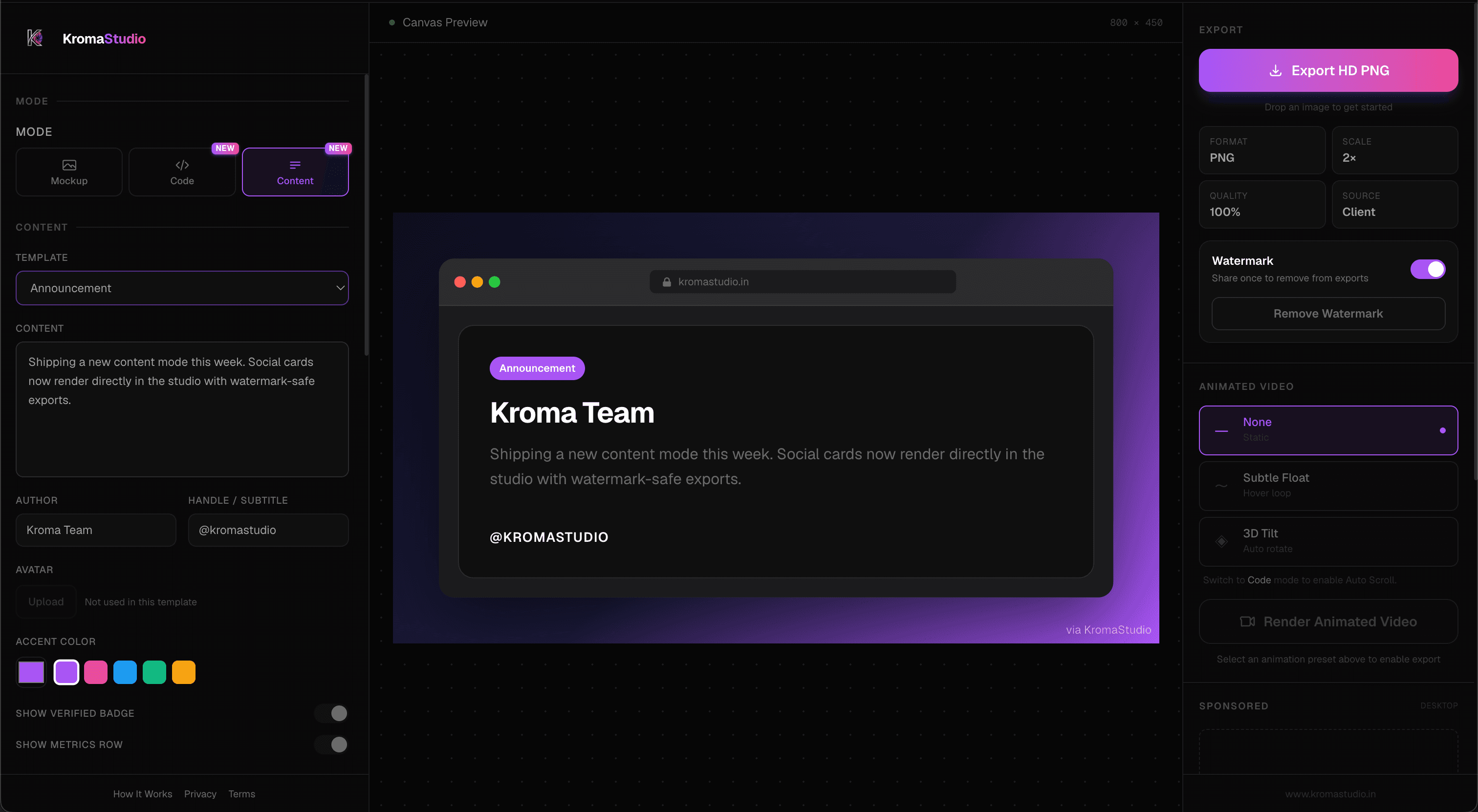Click the KromaStudio wordmark text

click(x=104, y=39)
